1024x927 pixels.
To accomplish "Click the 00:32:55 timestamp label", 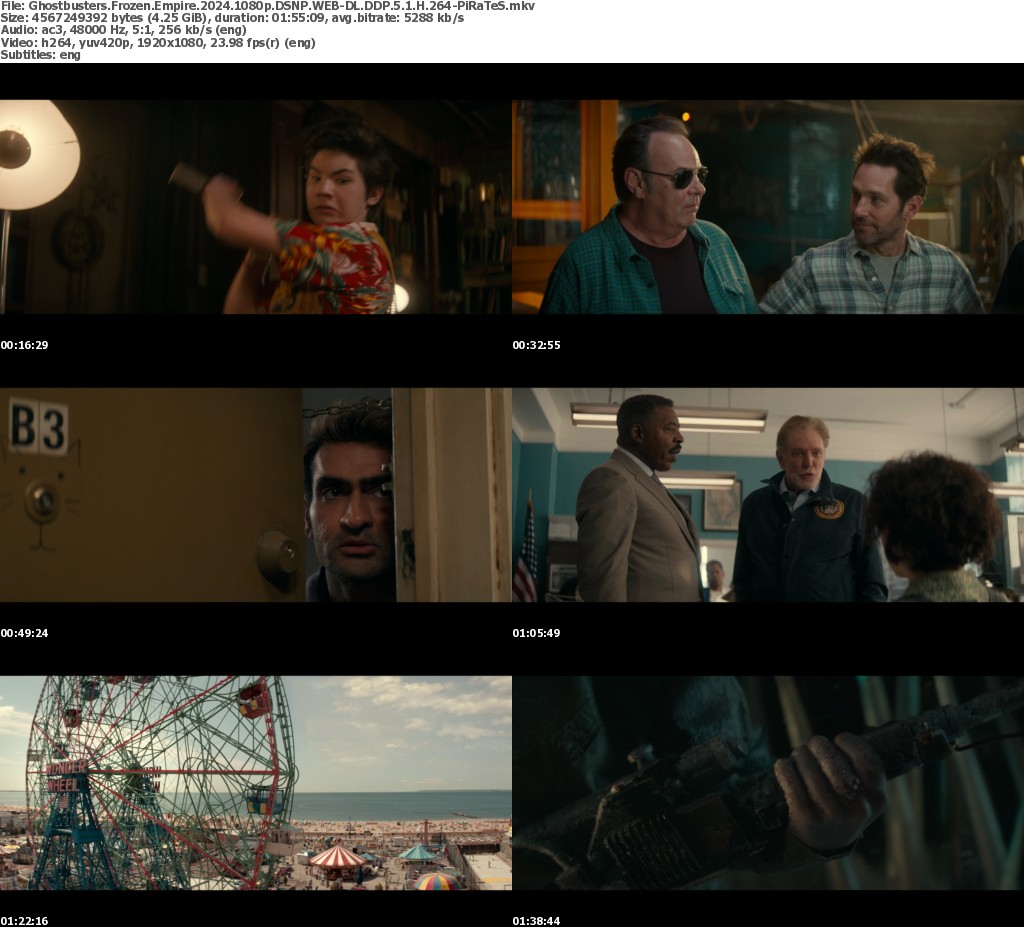I will pyautogui.click(x=537, y=345).
